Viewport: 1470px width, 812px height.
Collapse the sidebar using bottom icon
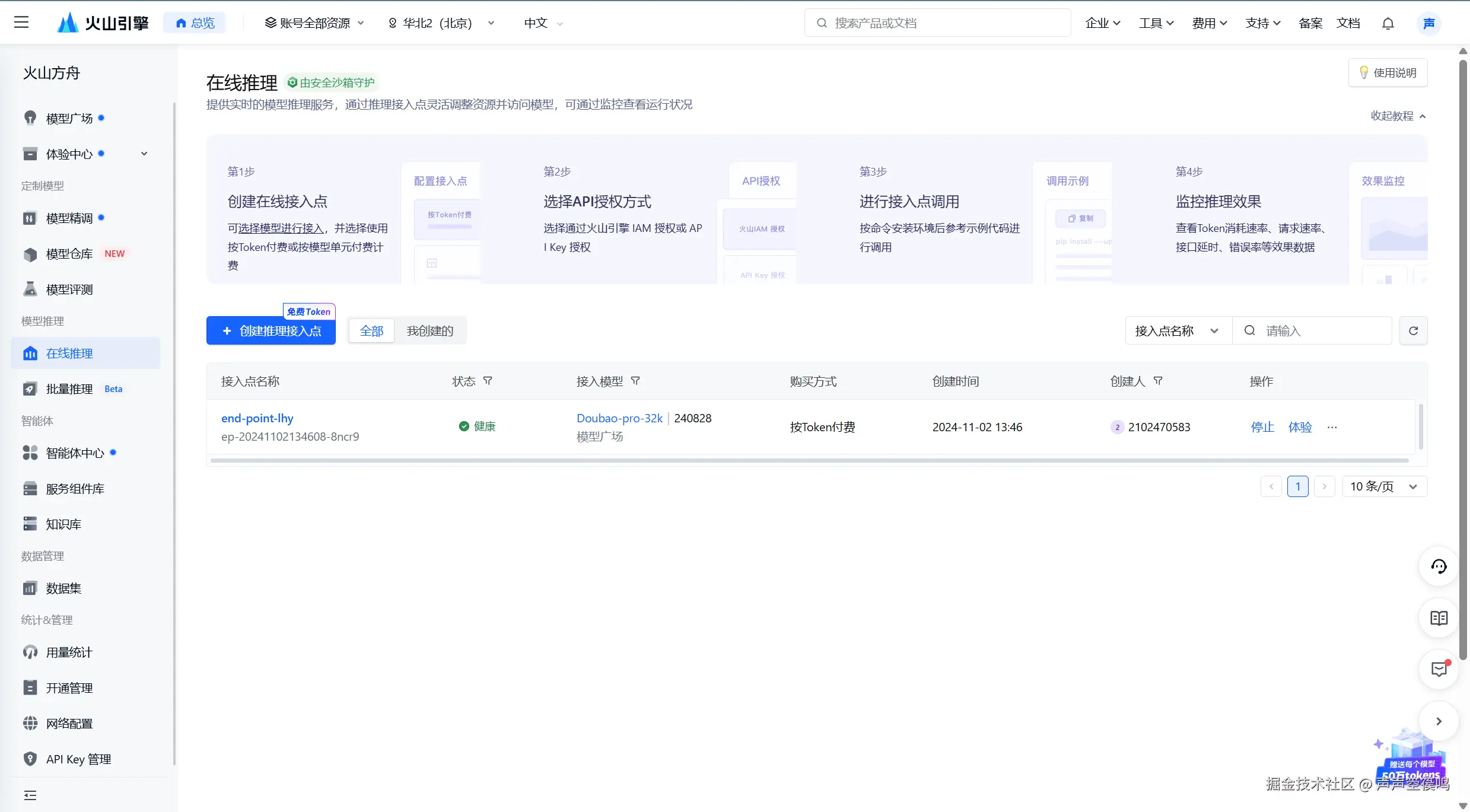(30, 795)
